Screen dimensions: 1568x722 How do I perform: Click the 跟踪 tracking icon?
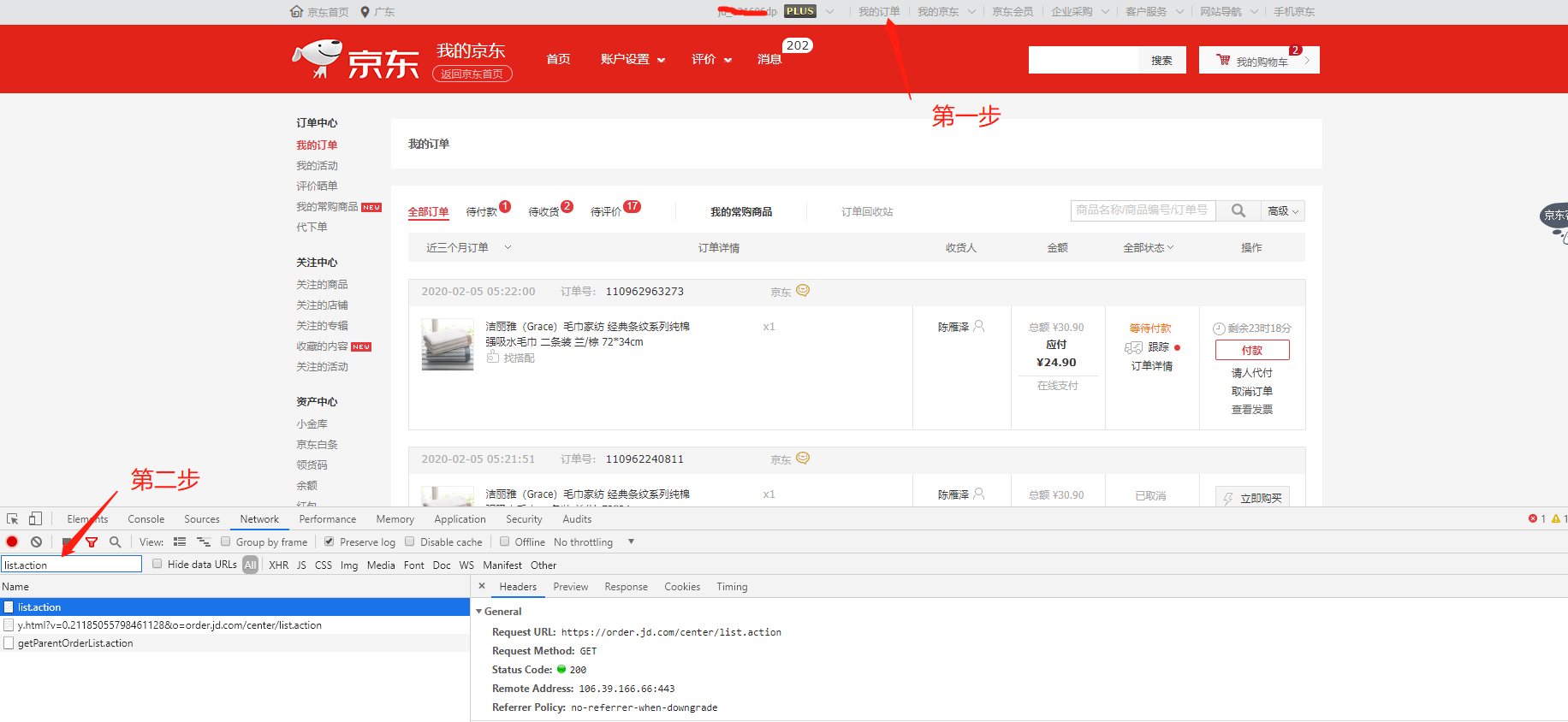point(1133,347)
